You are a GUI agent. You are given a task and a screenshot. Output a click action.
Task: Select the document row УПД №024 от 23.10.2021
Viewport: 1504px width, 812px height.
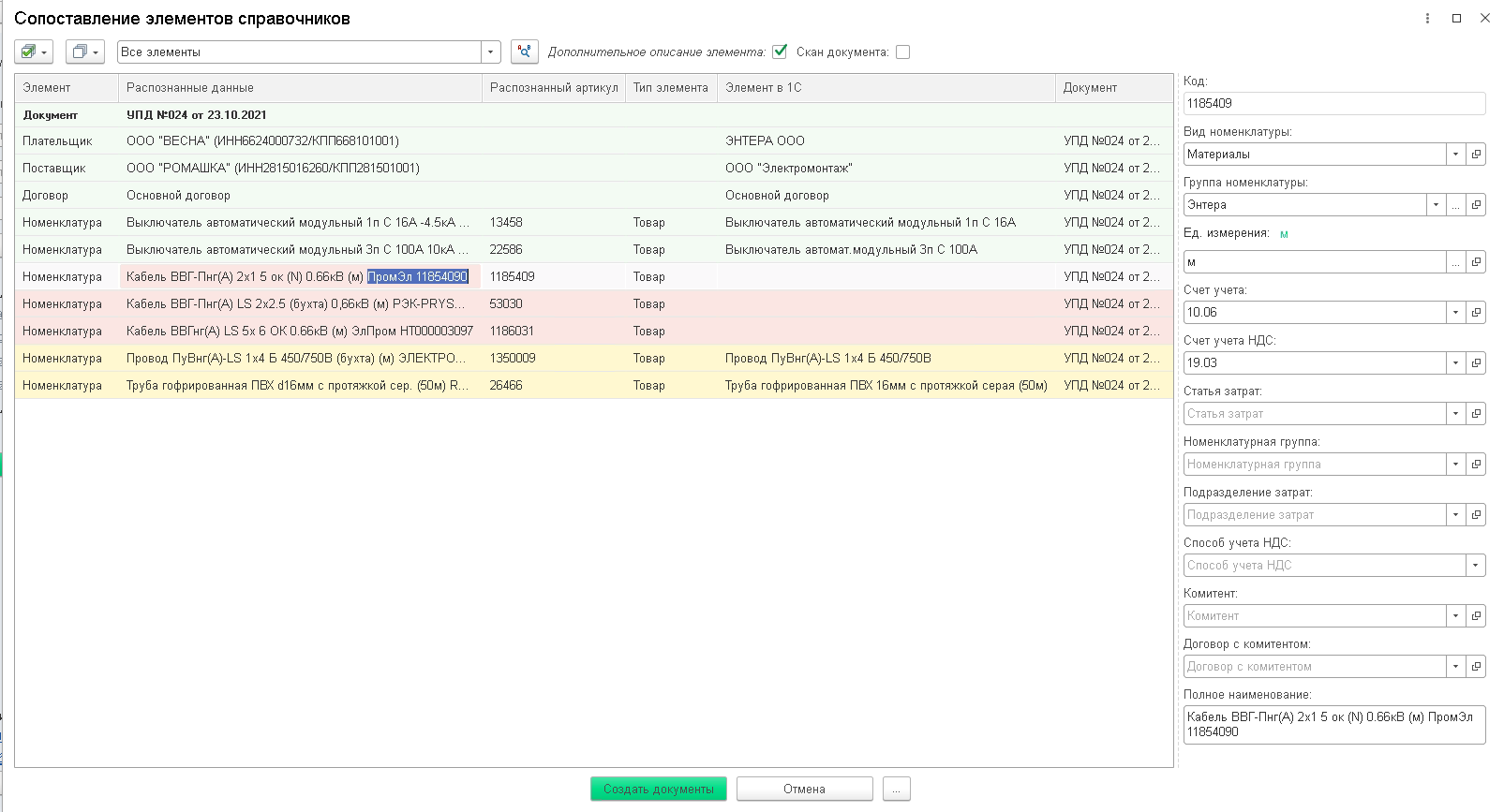coord(594,115)
